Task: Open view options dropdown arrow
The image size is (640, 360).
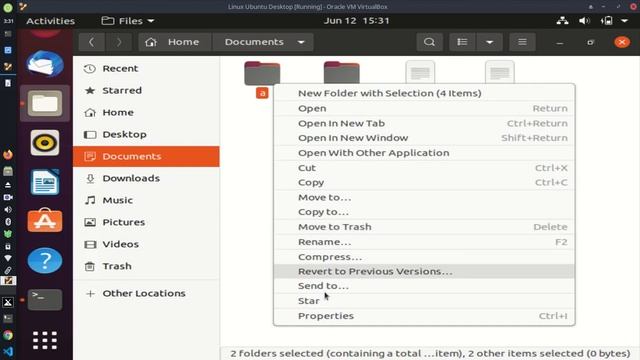Action: (x=489, y=42)
